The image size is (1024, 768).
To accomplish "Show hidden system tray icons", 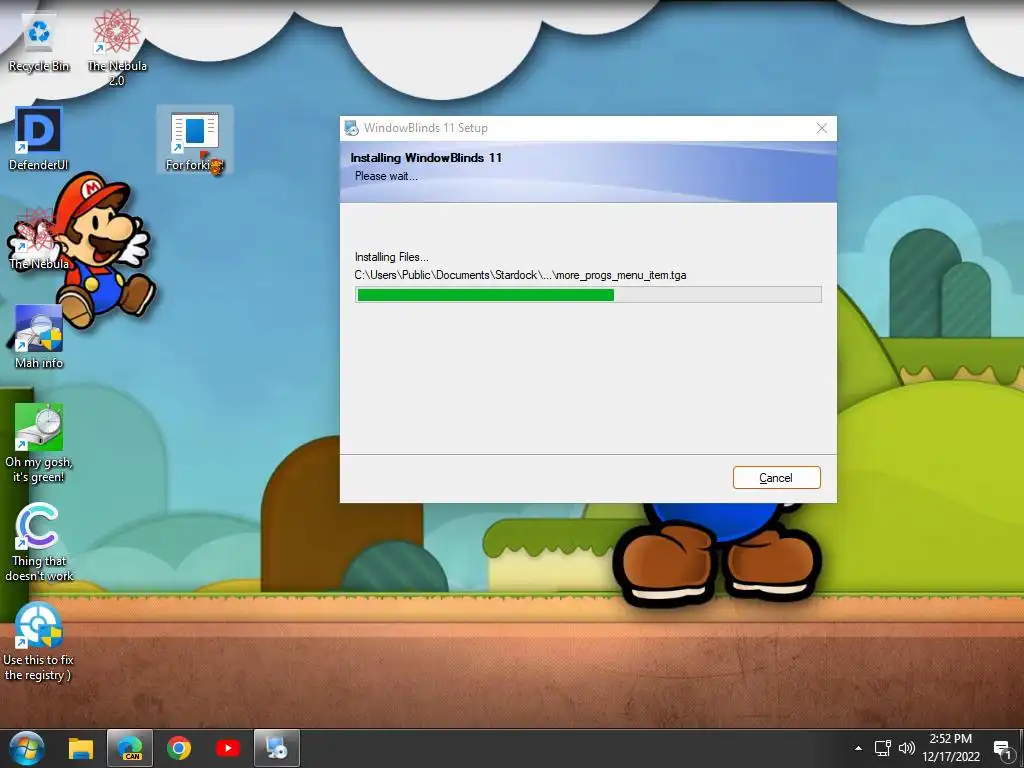I will point(858,748).
